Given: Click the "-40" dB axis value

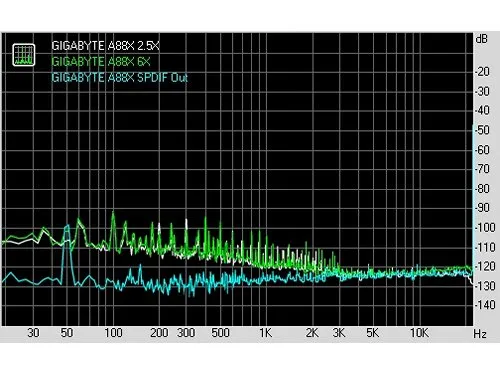Looking at the screenshot, I should click(x=482, y=110).
